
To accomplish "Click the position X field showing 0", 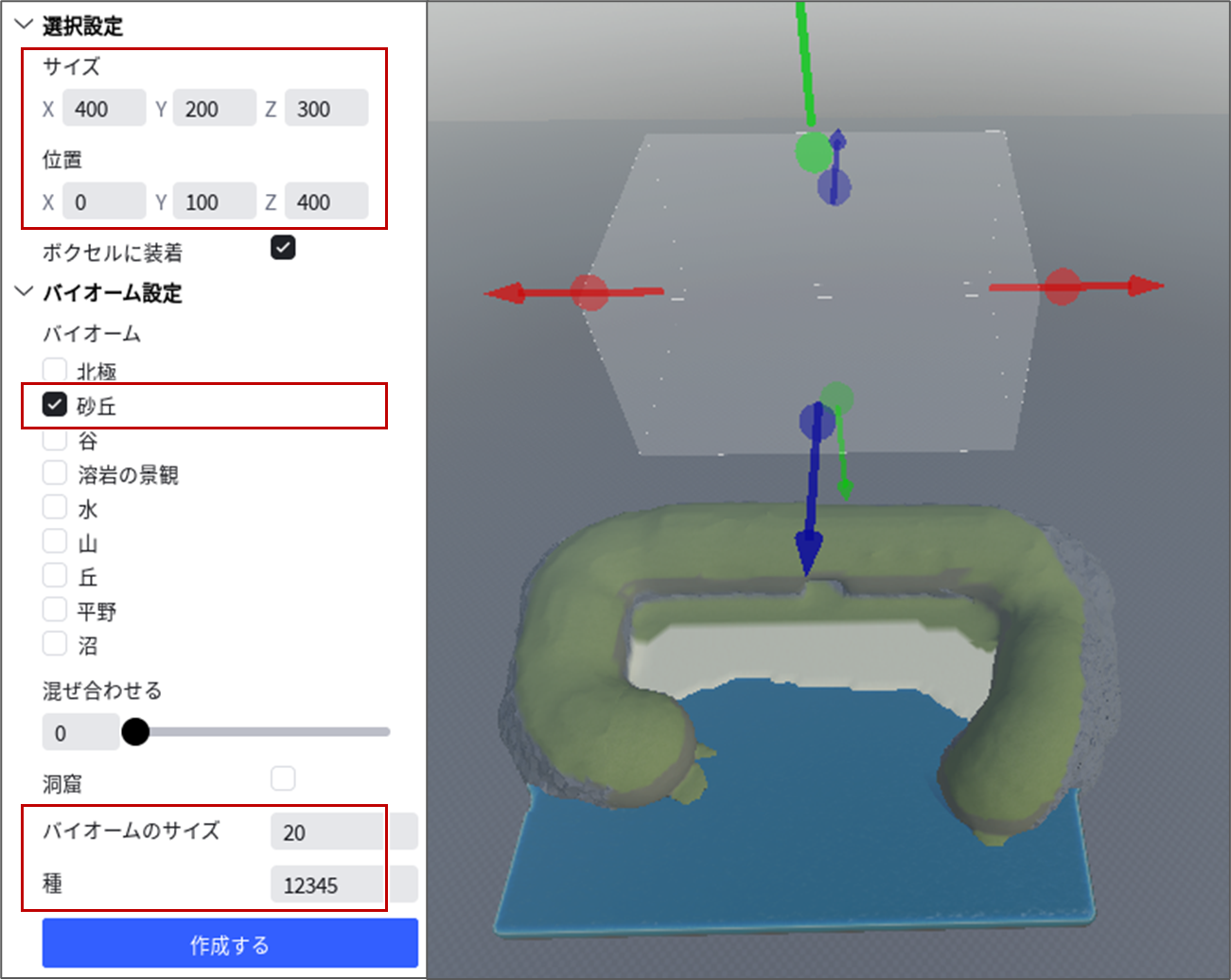I will point(104,201).
